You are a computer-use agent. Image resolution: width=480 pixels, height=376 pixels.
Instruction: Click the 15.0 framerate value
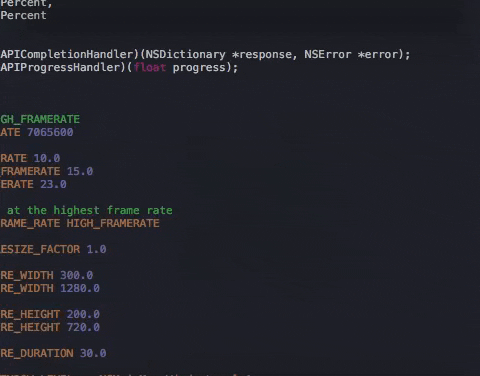(x=80, y=171)
